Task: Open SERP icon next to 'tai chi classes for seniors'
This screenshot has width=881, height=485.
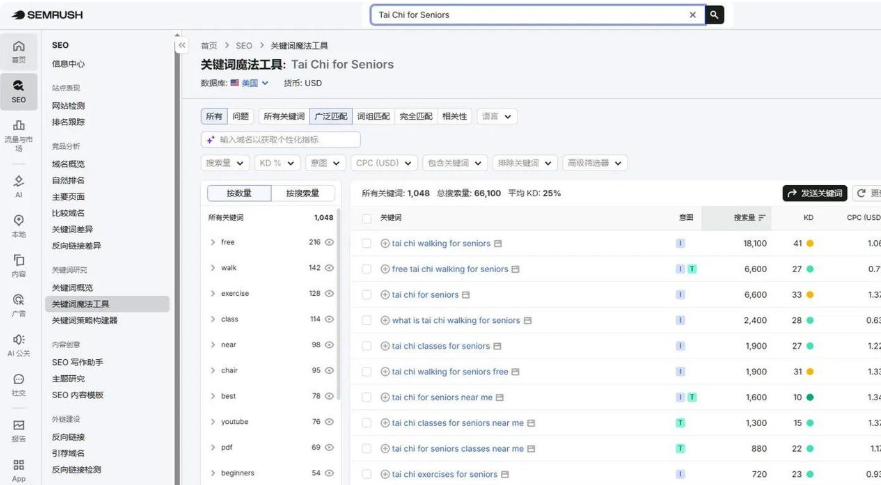Action: (x=497, y=346)
